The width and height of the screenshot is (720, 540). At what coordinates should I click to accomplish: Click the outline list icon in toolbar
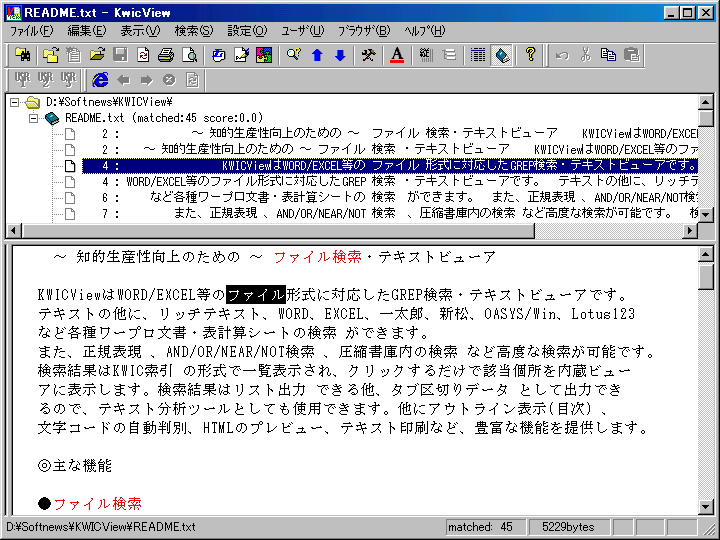(x=449, y=56)
